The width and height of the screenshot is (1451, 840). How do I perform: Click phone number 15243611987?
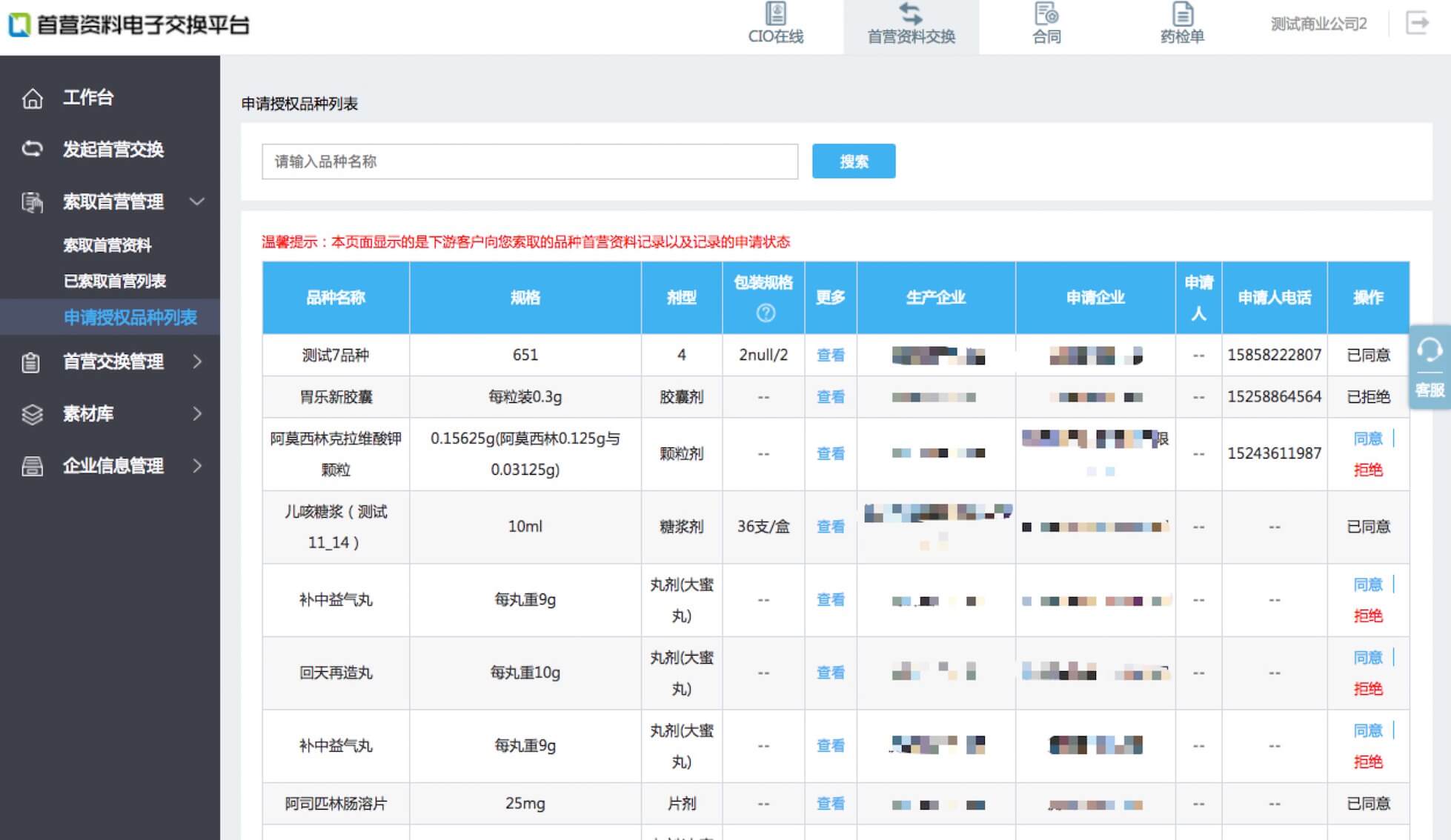(1274, 453)
